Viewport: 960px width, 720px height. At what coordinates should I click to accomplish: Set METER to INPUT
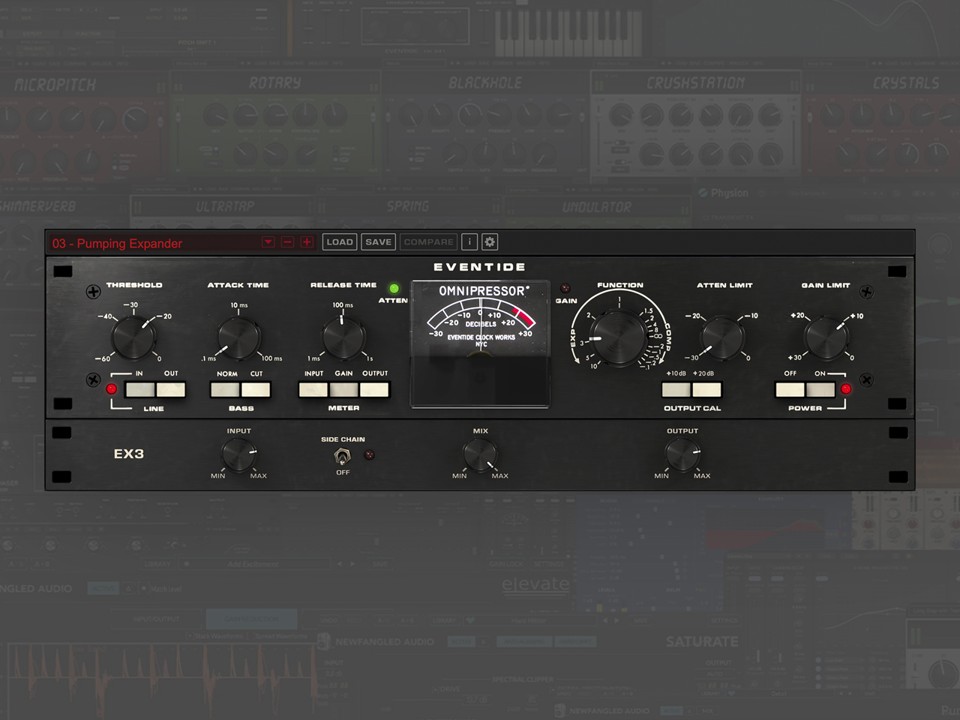click(313, 389)
